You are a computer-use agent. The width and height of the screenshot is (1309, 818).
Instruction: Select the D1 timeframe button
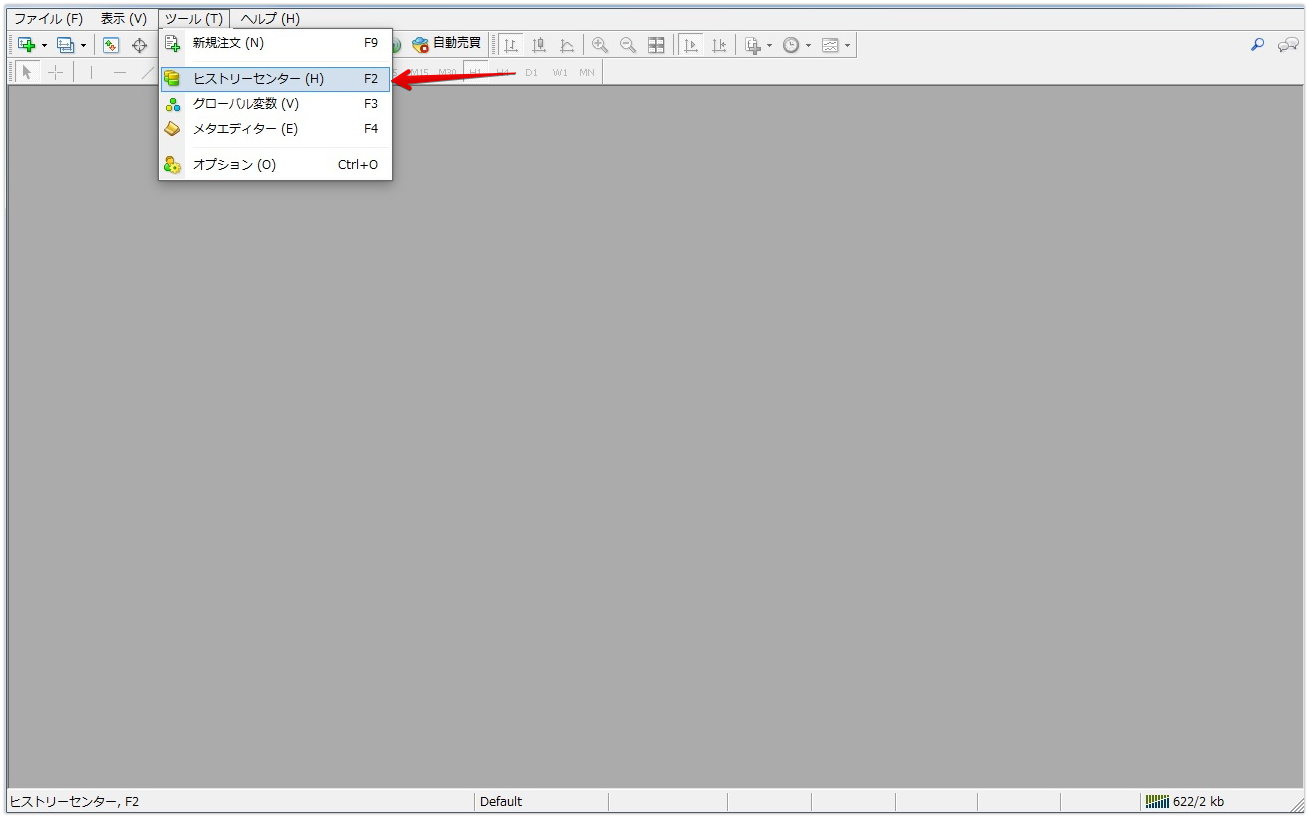click(x=531, y=72)
